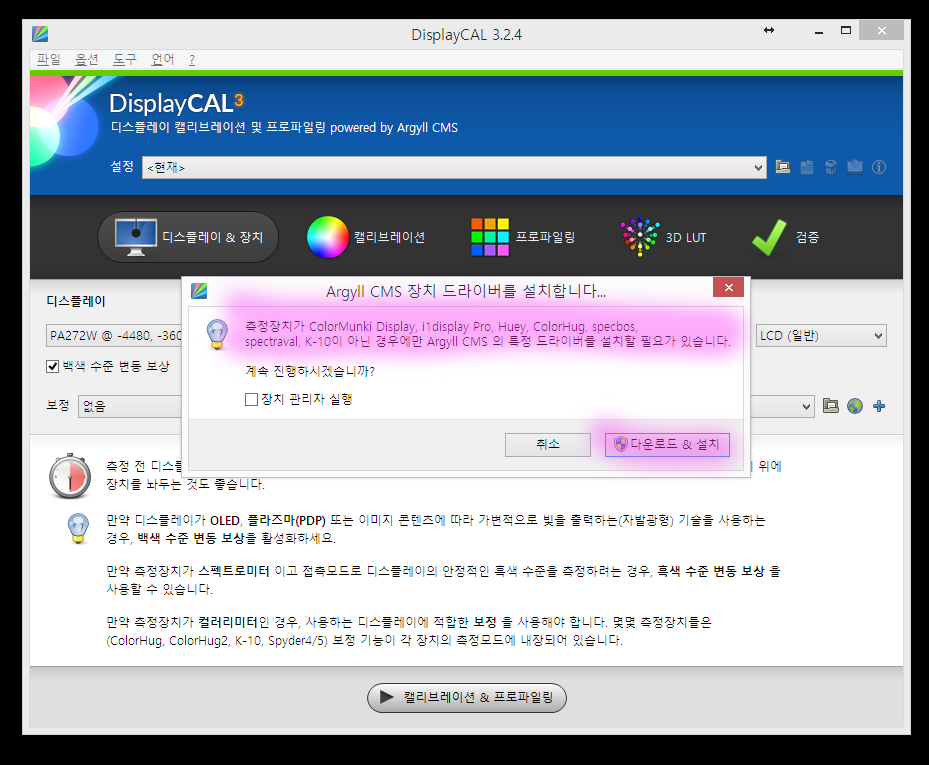The width and height of the screenshot is (929, 765).
Task: Minimize the DisplayCAL window
Action: coord(819,31)
